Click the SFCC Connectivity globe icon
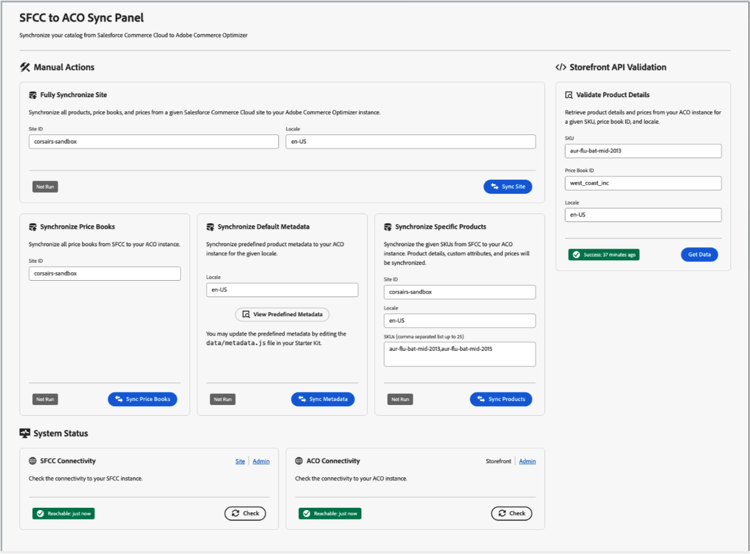750x554 pixels. click(33, 461)
